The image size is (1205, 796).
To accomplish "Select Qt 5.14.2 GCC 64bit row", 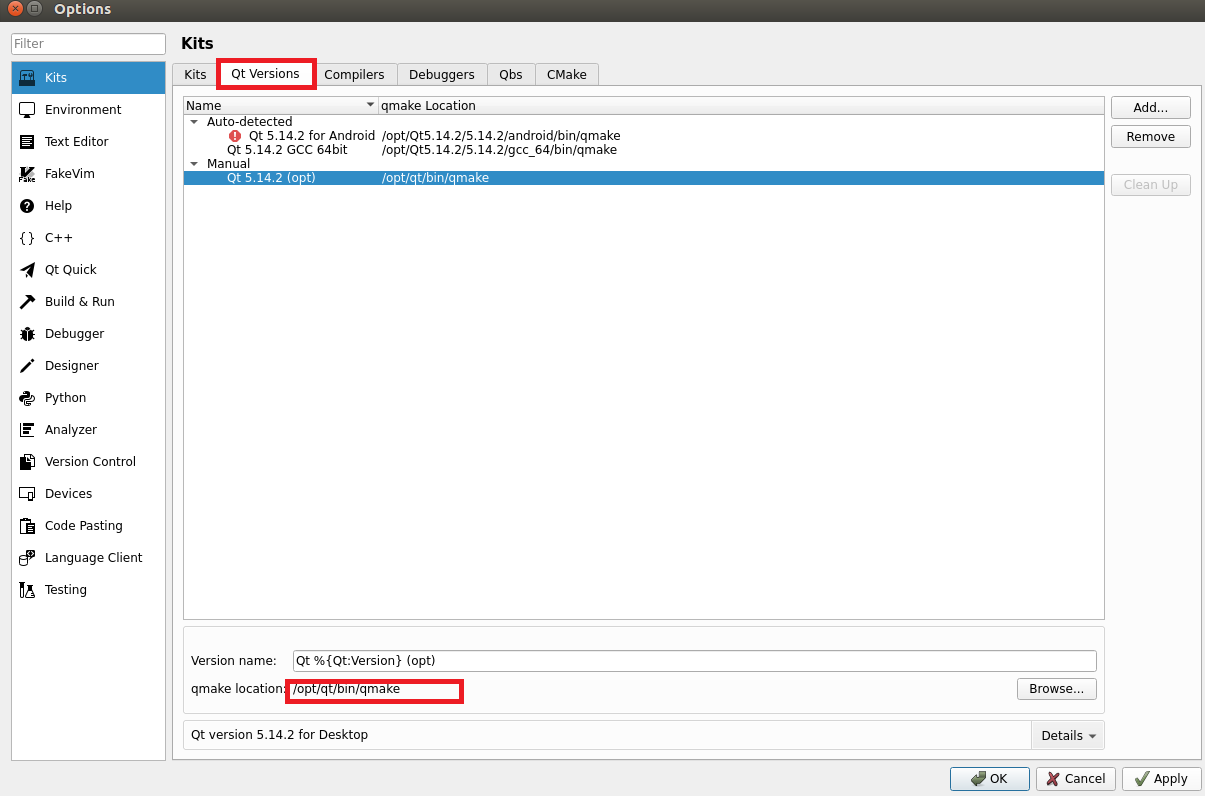I will tap(644, 150).
